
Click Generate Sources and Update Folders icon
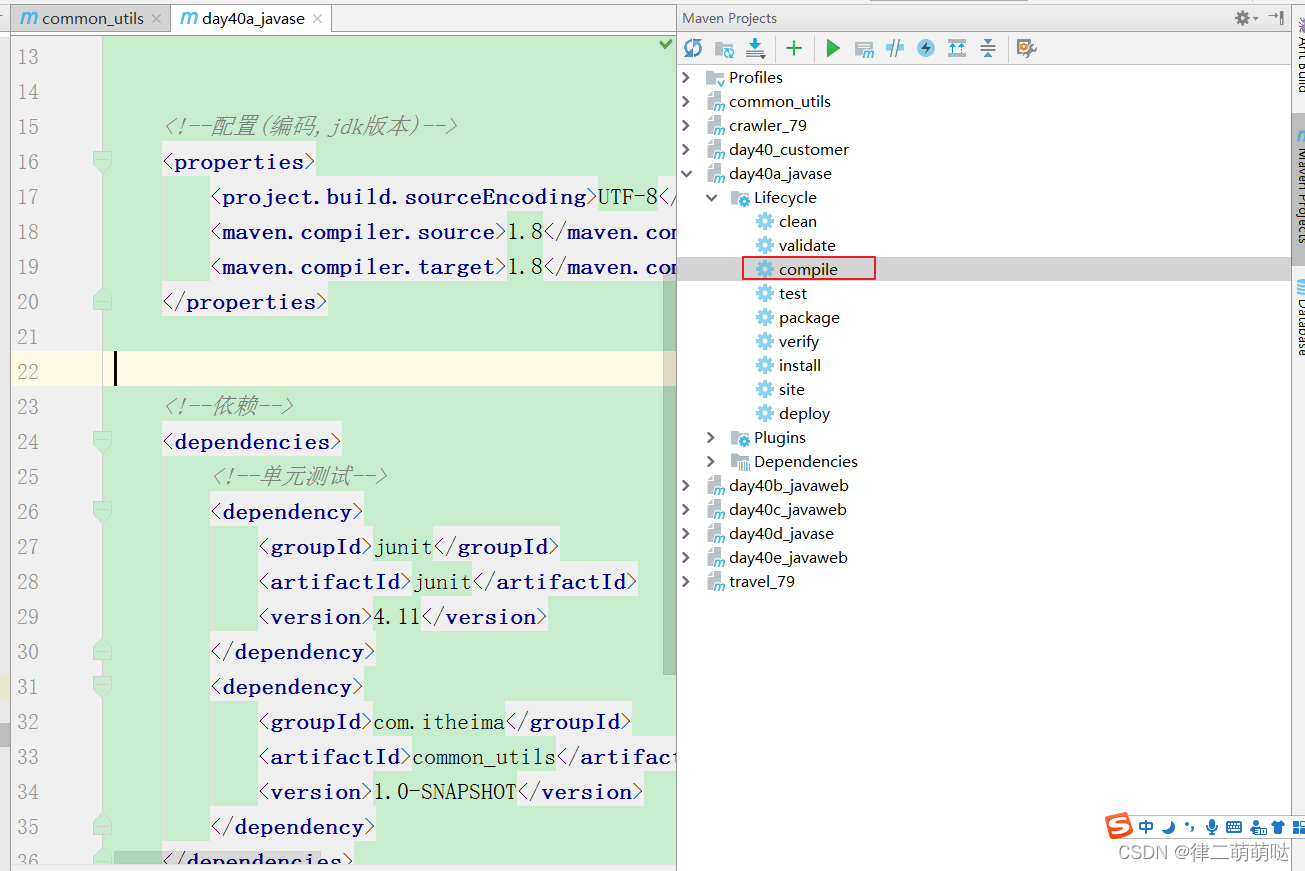point(725,48)
